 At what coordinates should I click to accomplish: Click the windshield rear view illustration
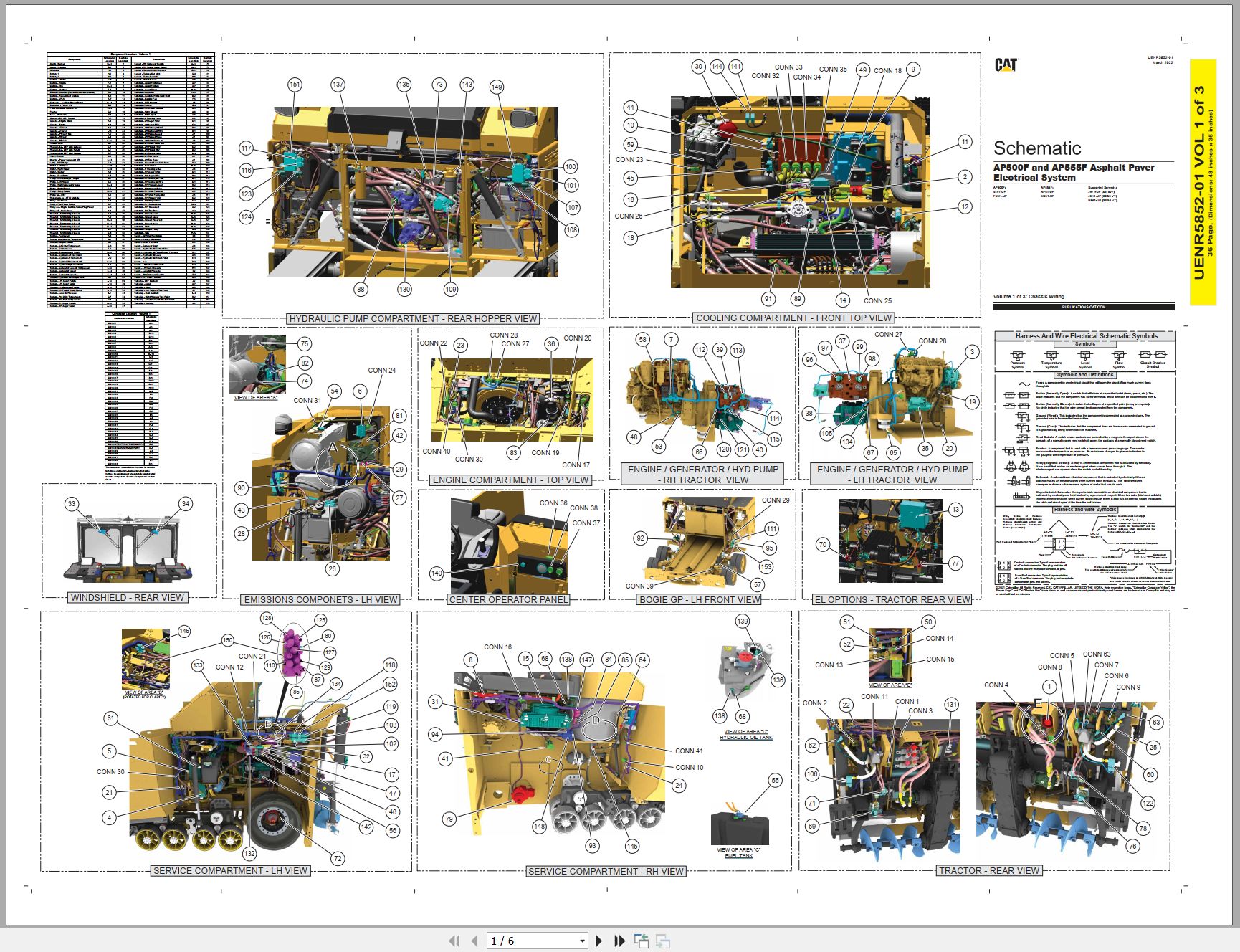tap(129, 549)
